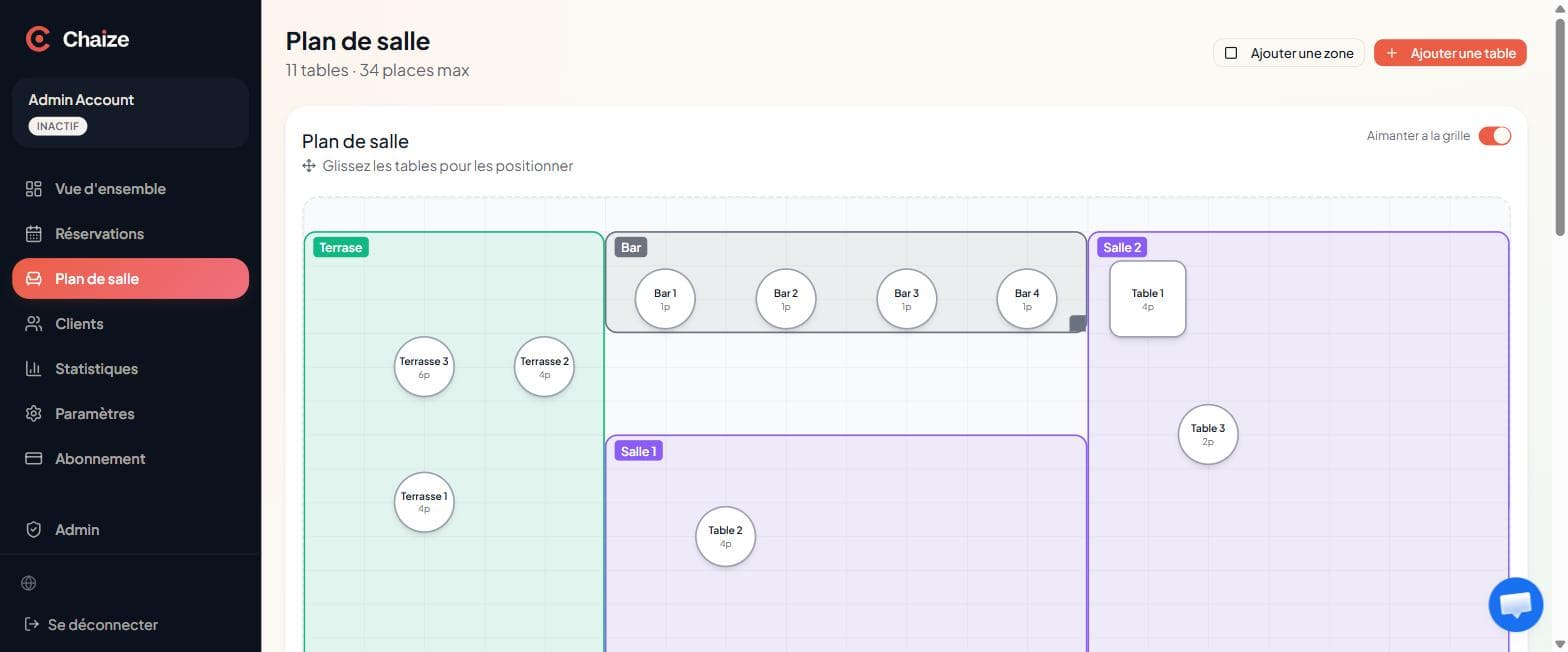
Task: Click the scrollbar down arrow
Action: [1560, 644]
